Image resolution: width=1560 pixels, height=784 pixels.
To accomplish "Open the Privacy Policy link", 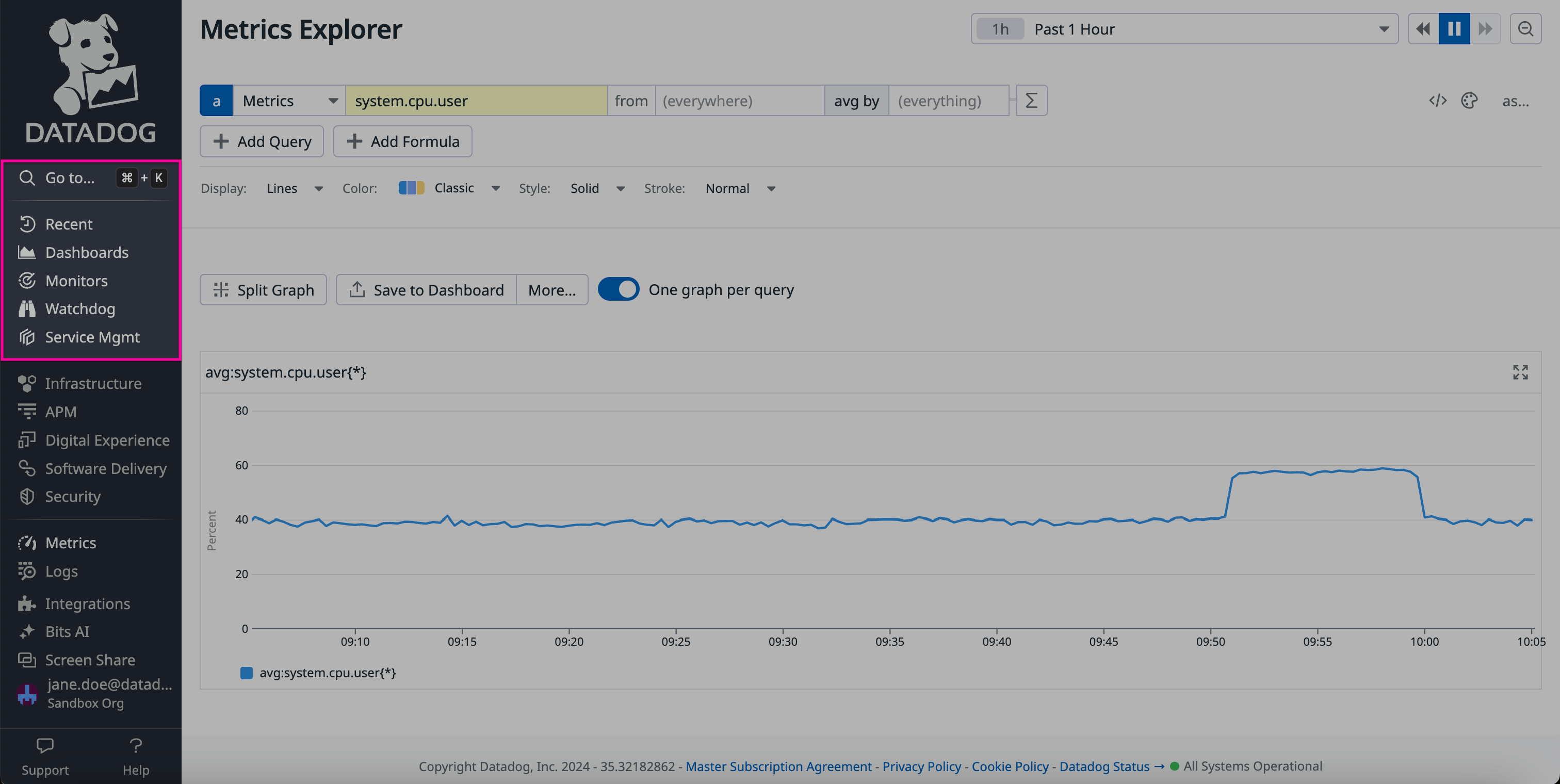I will point(921,766).
